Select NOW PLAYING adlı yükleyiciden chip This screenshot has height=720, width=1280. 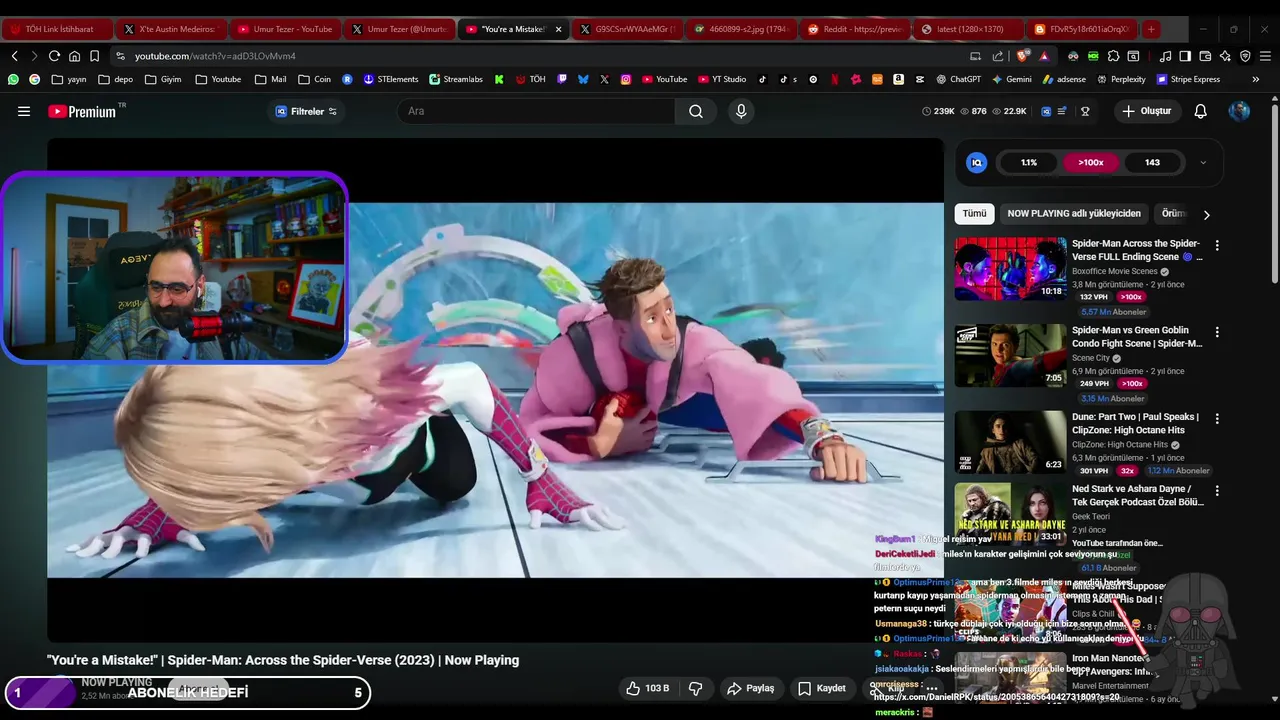click(x=1074, y=213)
